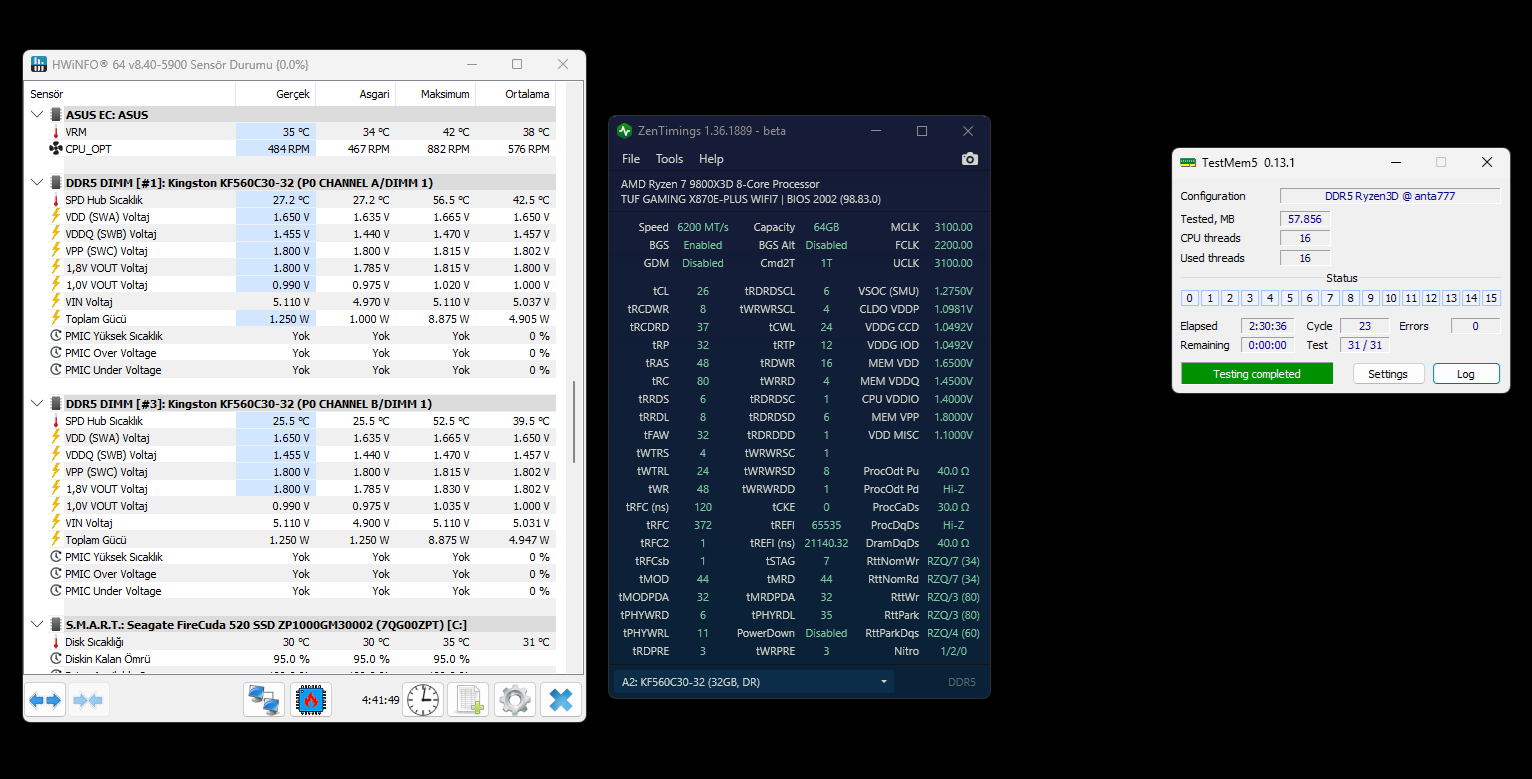Click the thermometer icon beside VRM
Screen dimensions: 1532x779
click(x=55, y=132)
